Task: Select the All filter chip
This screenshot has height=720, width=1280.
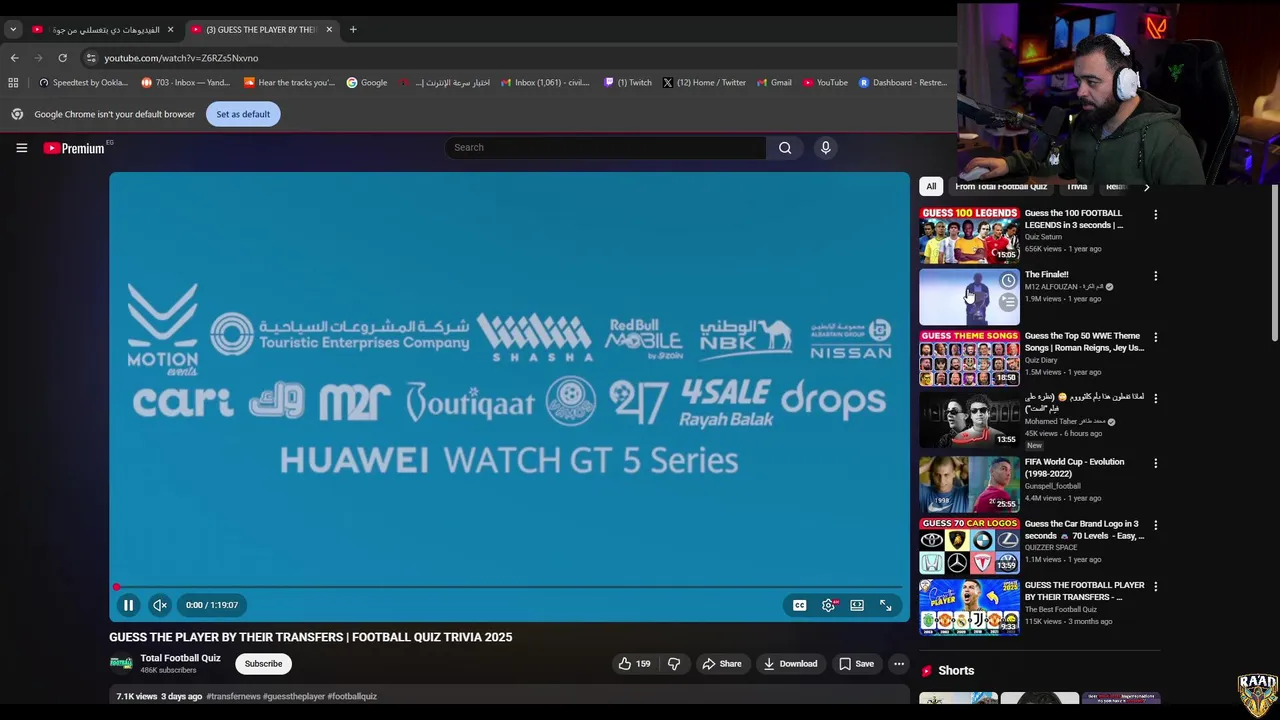Action: click(x=931, y=187)
